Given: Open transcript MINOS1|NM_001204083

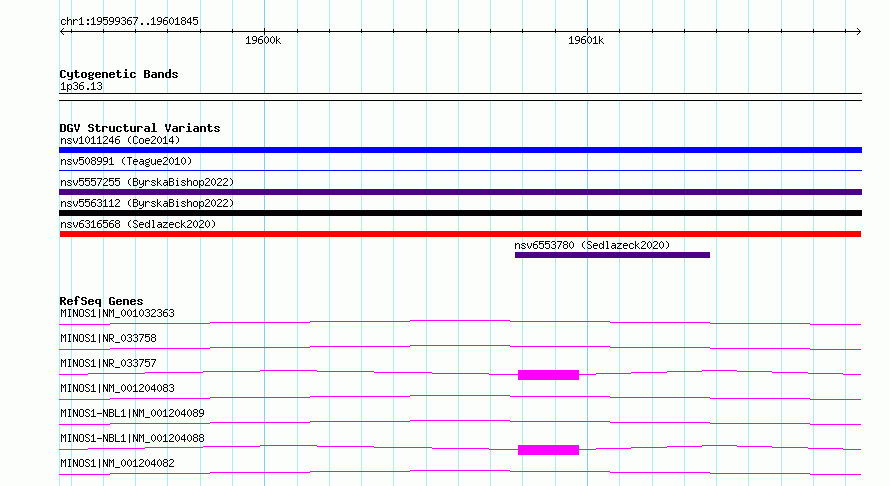Looking at the screenshot, I should click(117, 388).
